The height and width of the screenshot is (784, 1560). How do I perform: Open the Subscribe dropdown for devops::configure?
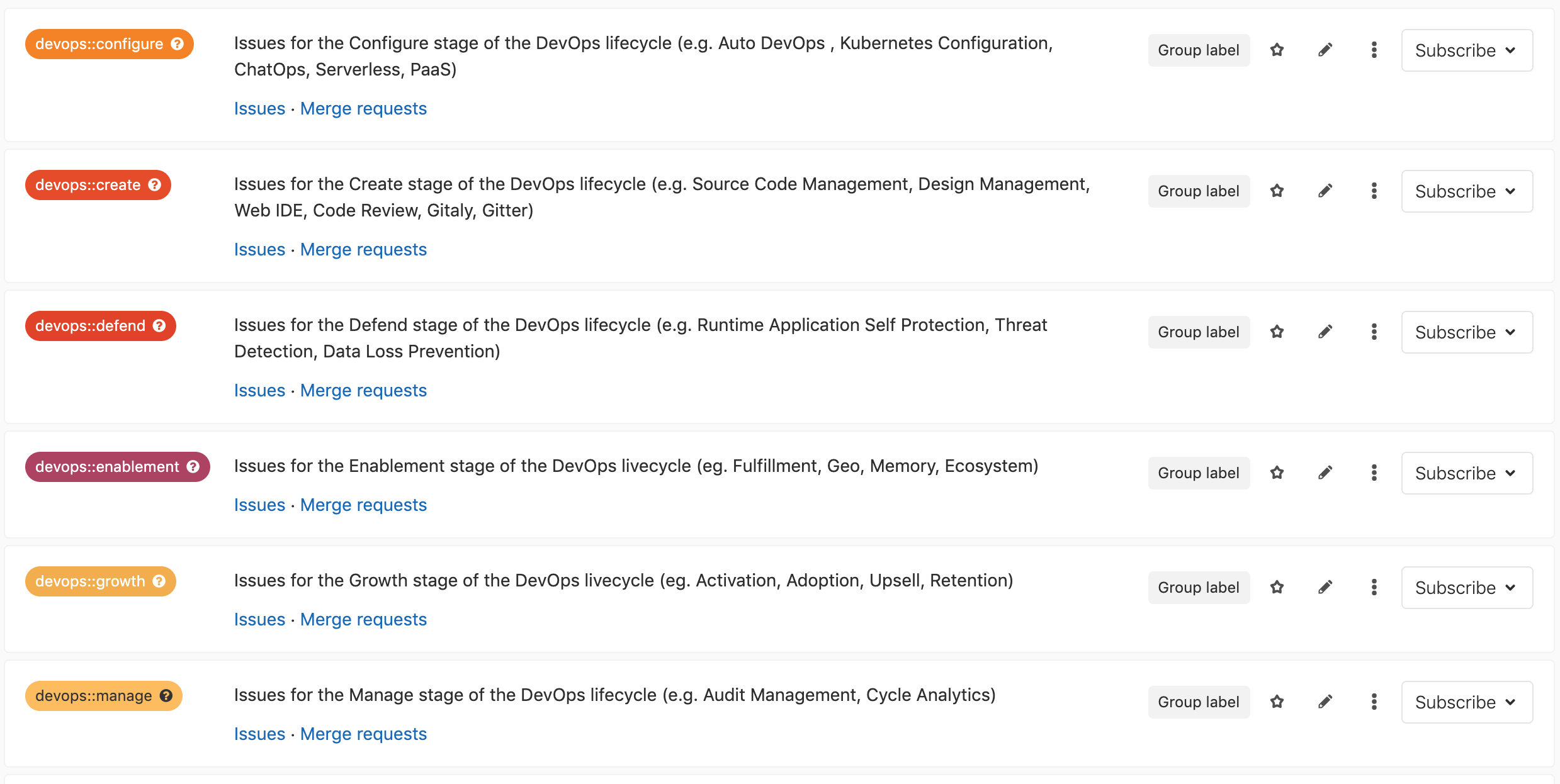pos(1466,50)
